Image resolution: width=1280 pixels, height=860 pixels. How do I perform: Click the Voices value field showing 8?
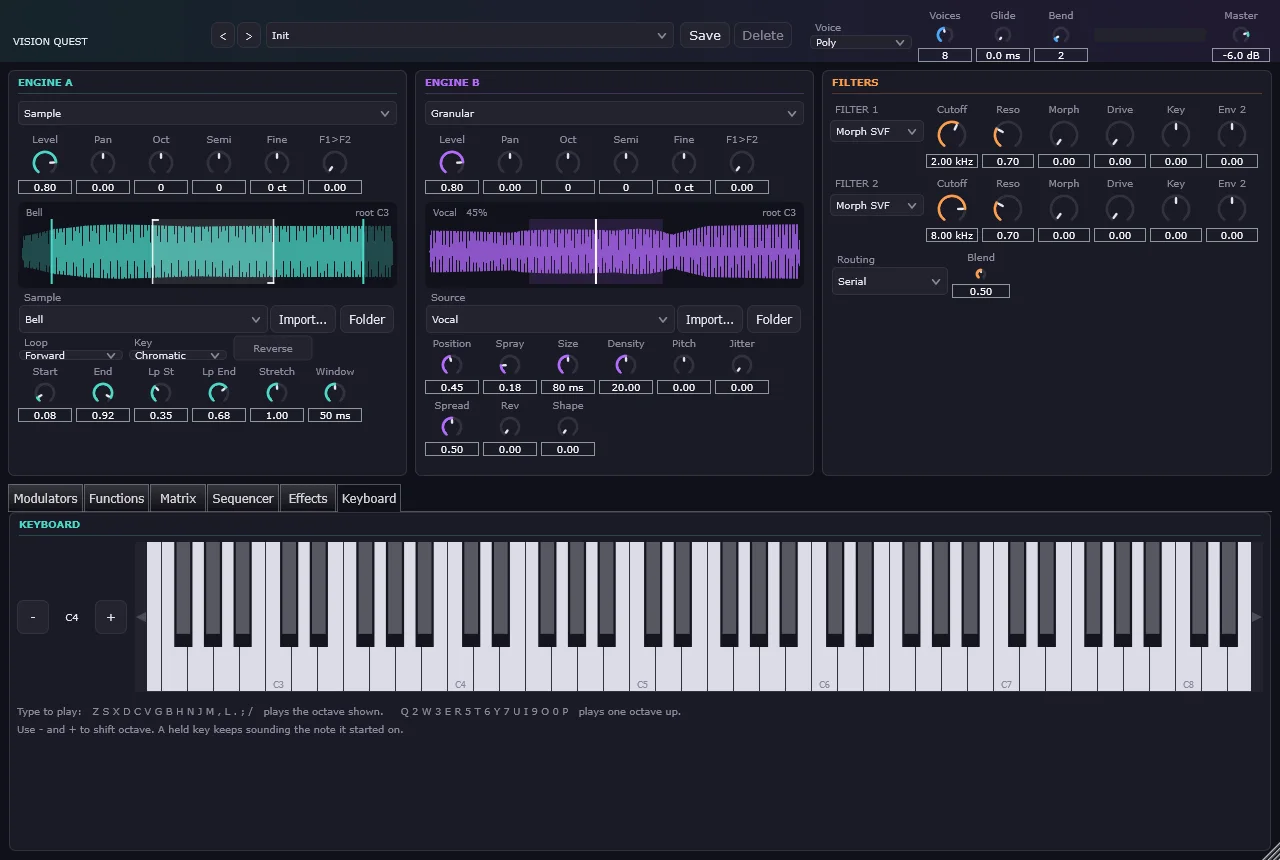coord(945,56)
